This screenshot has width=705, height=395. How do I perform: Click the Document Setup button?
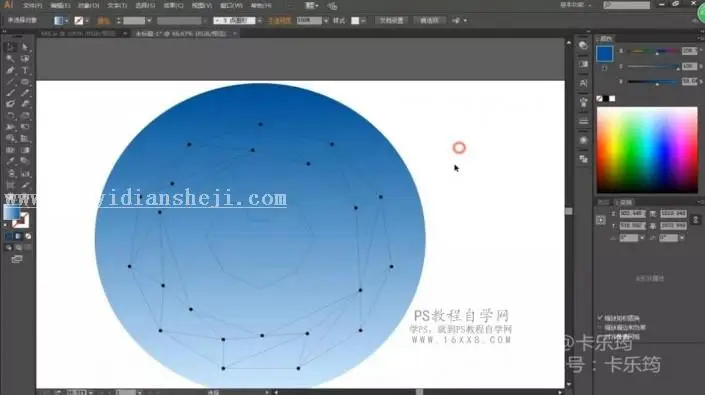[392, 21]
